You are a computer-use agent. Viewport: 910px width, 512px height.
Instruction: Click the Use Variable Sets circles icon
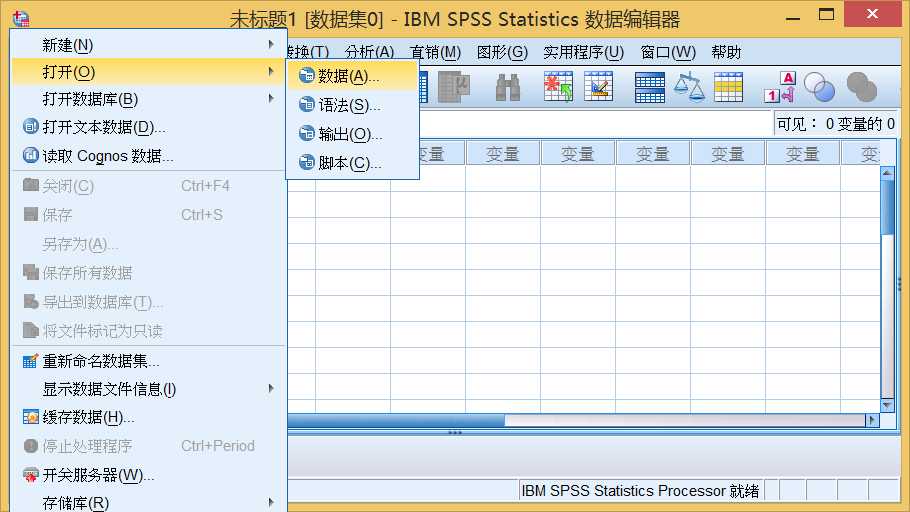point(819,87)
